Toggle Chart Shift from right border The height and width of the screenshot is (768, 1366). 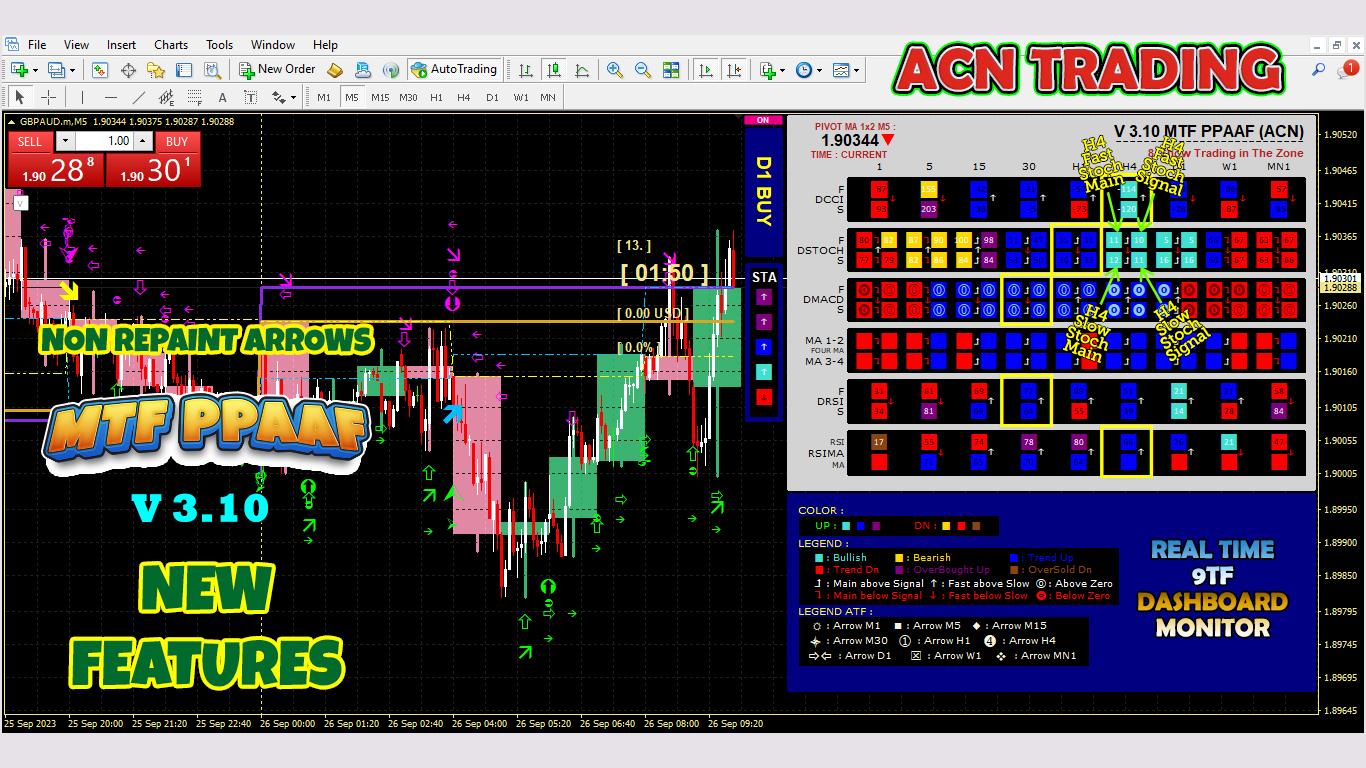[x=736, y=70]
